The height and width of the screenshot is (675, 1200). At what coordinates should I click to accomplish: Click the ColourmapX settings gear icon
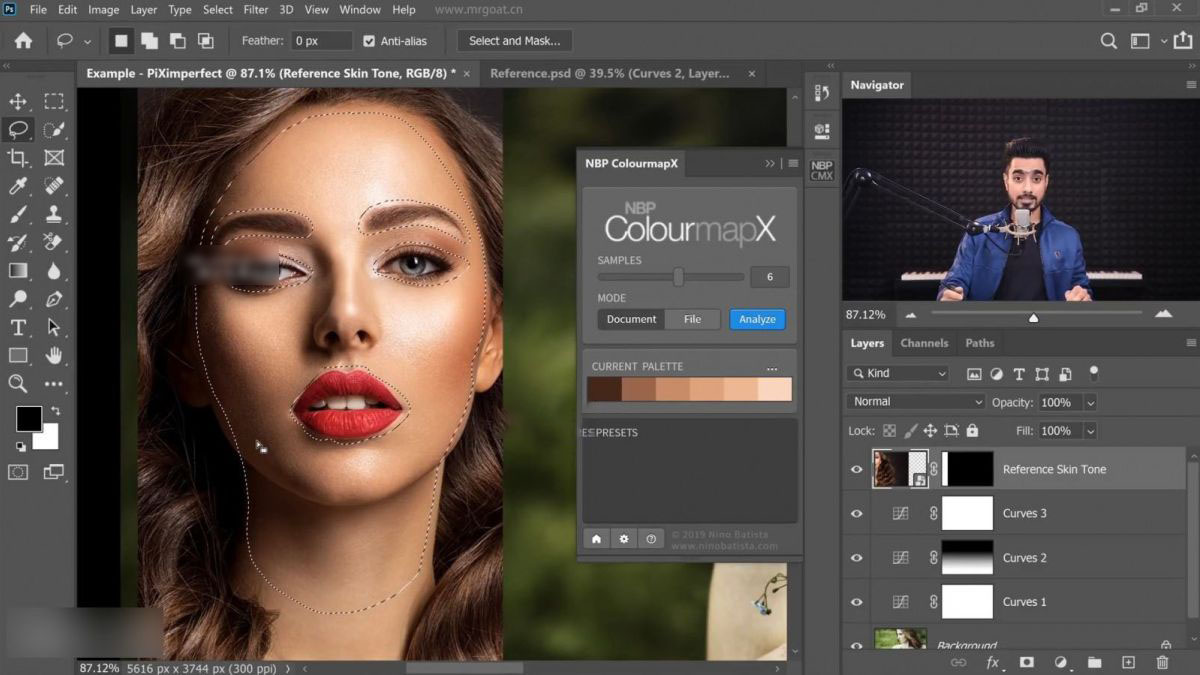pyautogui.click(x=624, y=539)
